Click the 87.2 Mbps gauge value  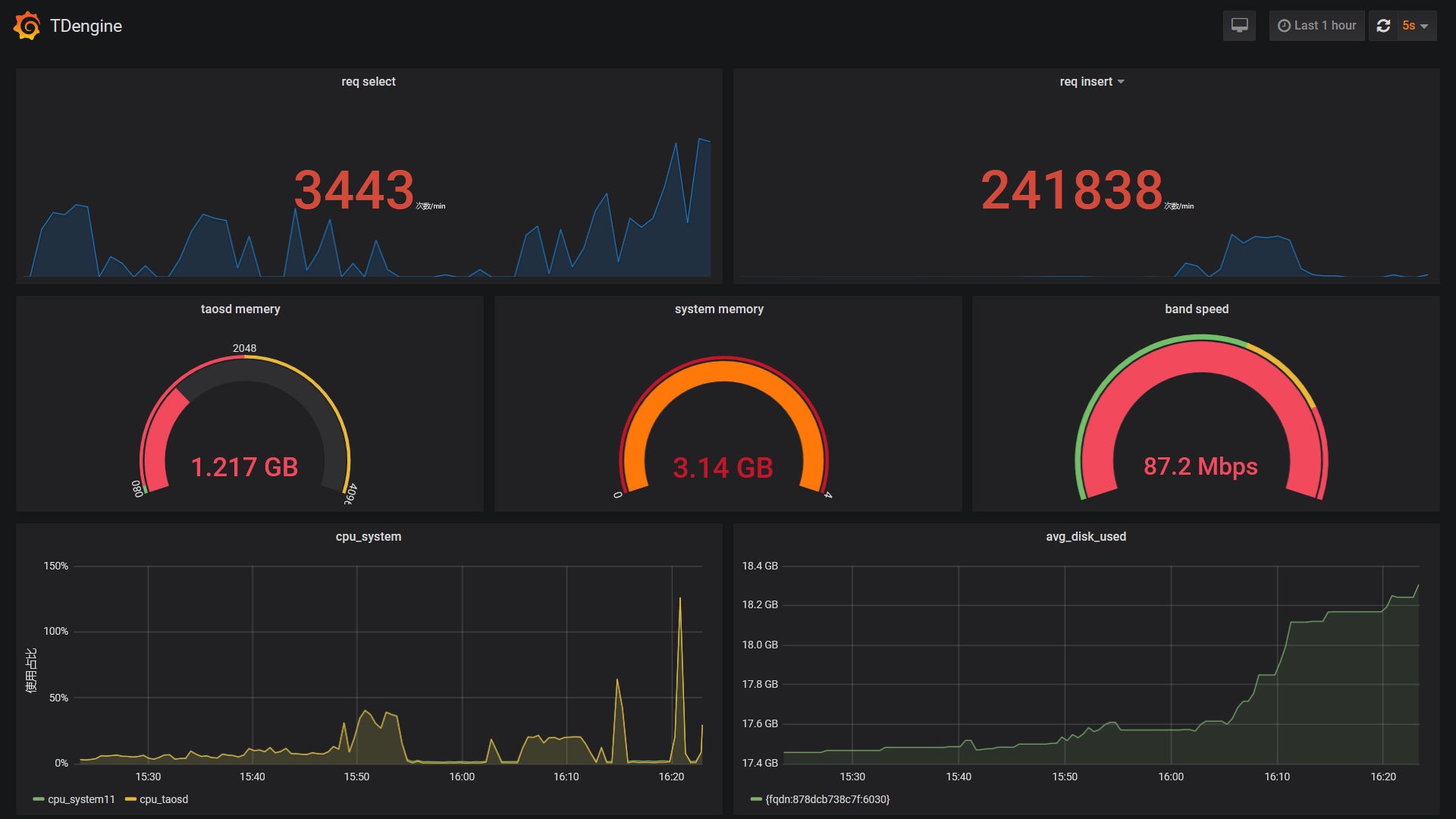[x=1200, y=466]
